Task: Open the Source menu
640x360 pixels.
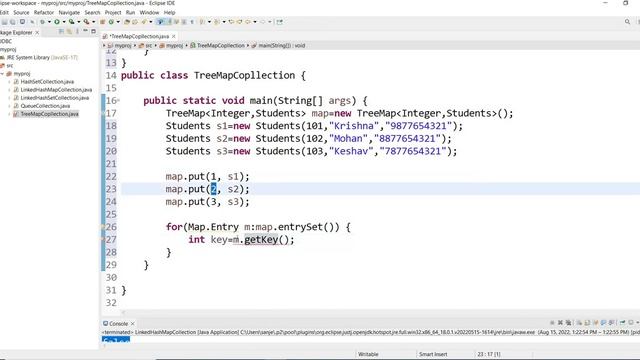Action: coord(21,13)
